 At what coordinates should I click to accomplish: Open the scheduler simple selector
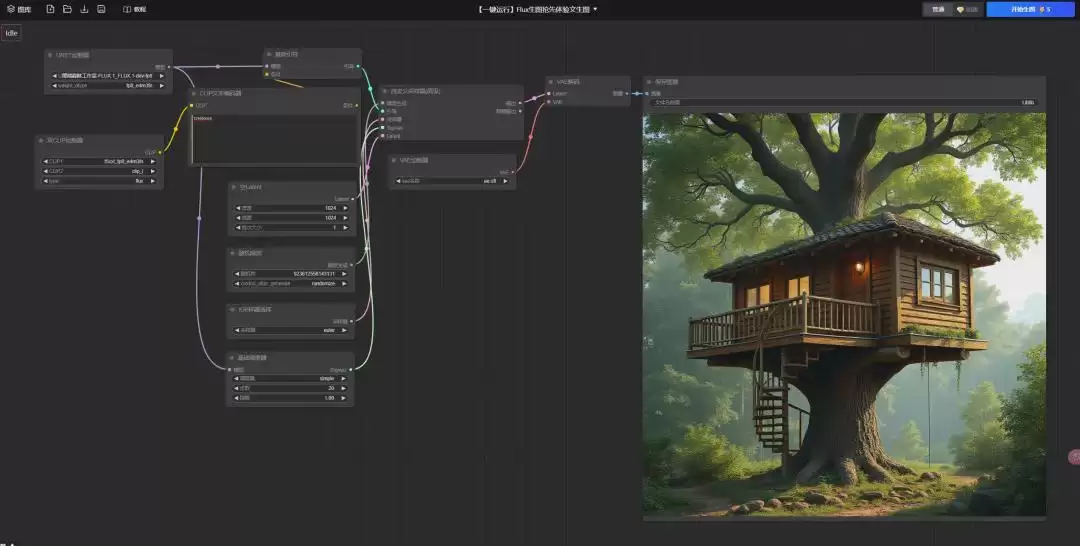291,379
